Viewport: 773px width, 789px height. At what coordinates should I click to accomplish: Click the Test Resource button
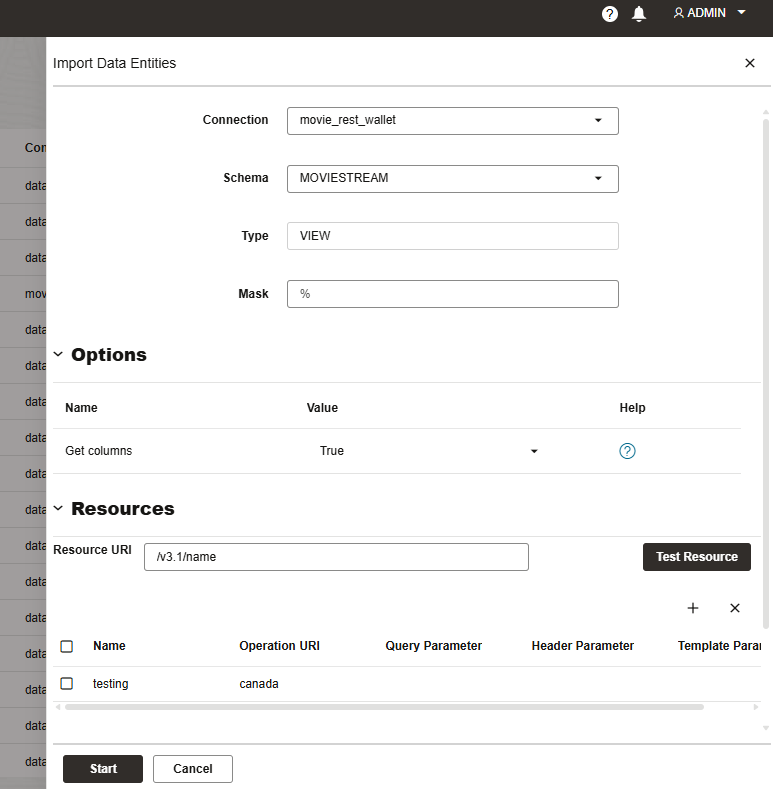click(696, 557)
